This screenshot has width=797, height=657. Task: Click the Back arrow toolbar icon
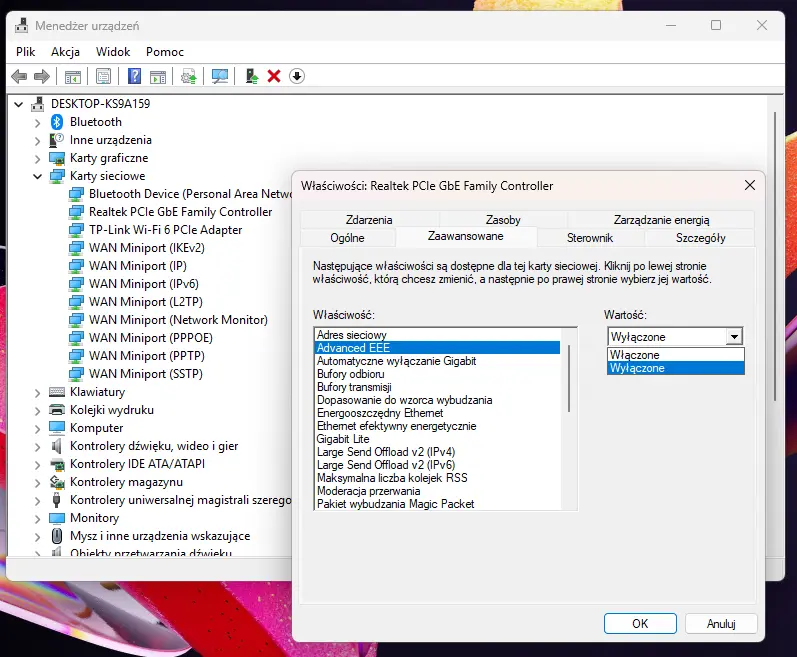(19, 77)
